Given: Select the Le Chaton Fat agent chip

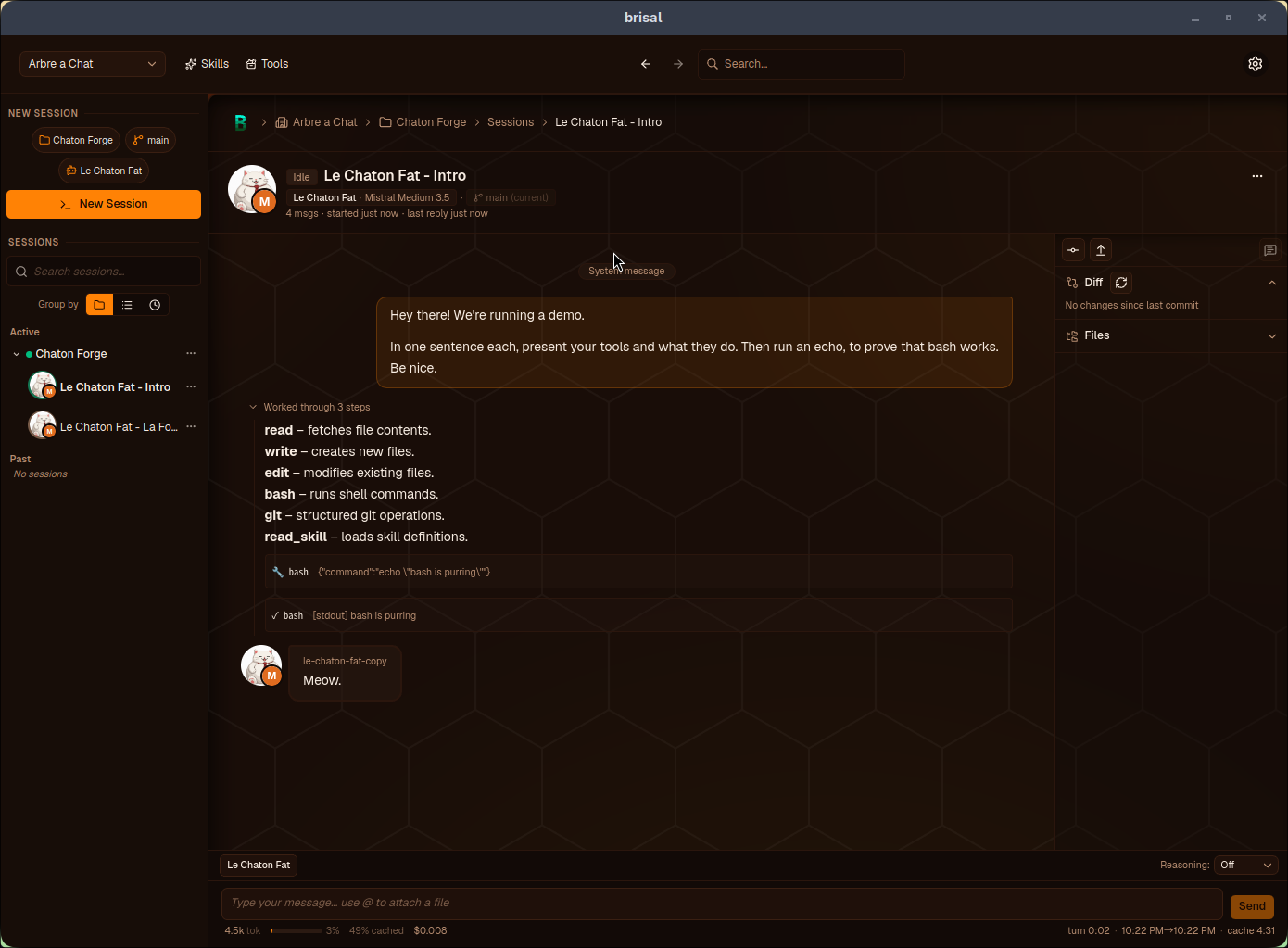Looking at the screenshot, I should (x=104, y=171).
